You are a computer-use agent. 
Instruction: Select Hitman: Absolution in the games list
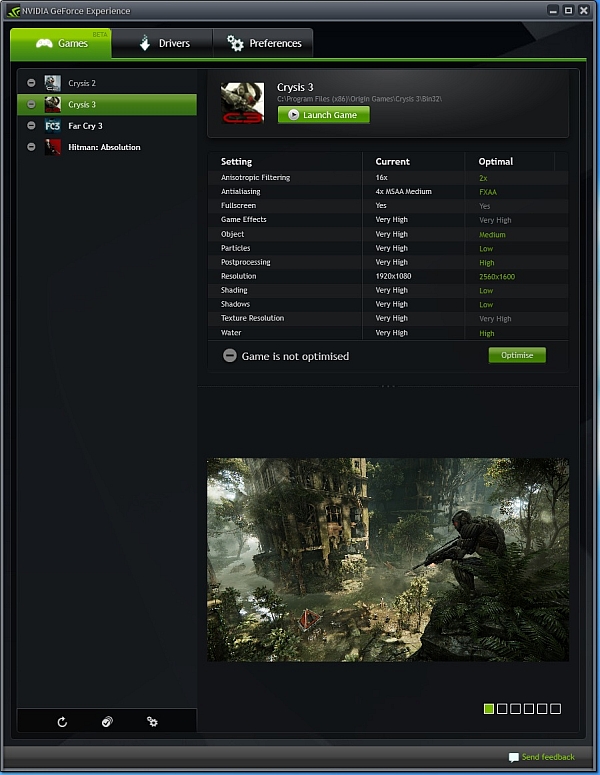(x=104, y=147)
